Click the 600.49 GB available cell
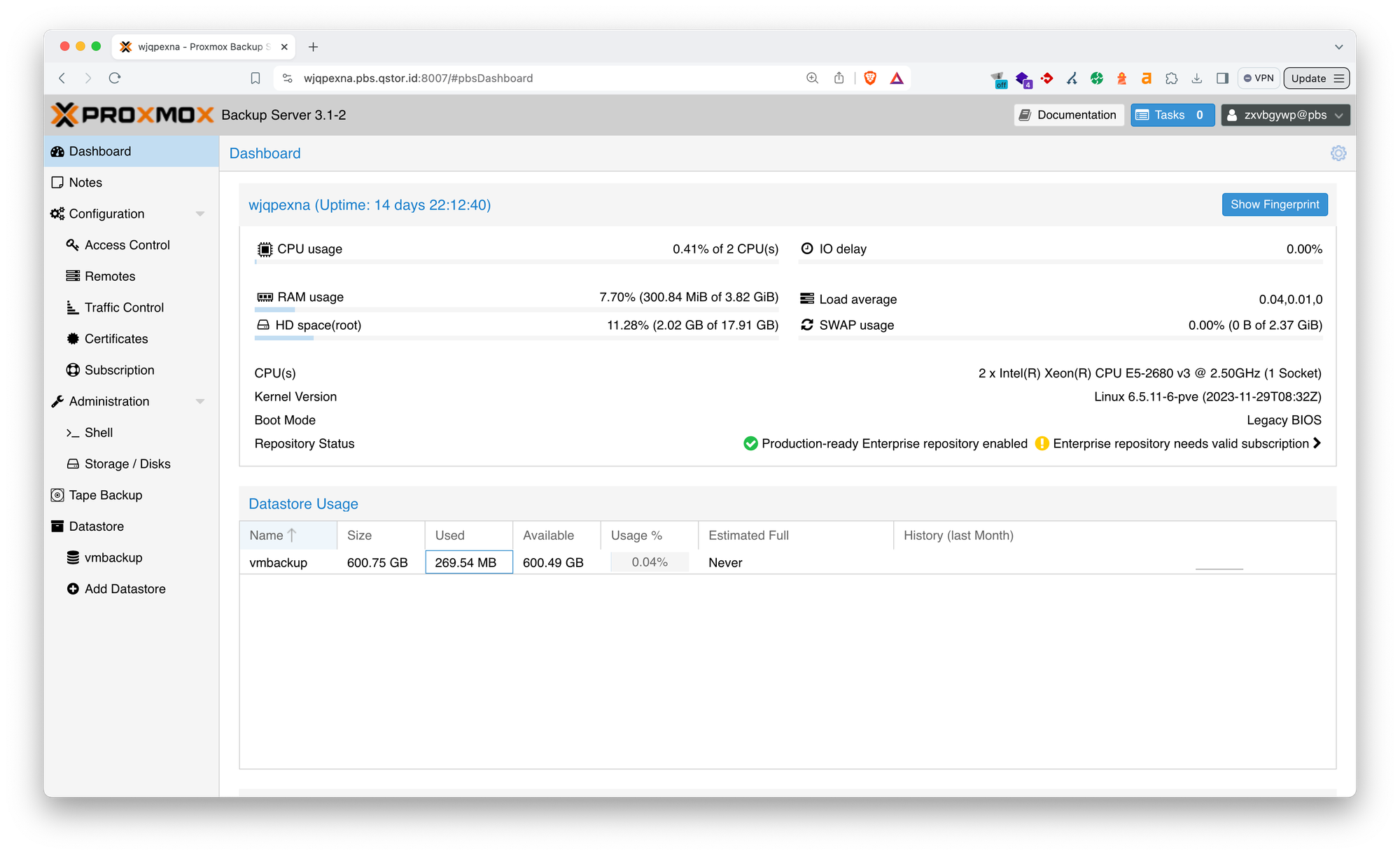The width and height of the screenshot is (1400, 855). point(556,562)
